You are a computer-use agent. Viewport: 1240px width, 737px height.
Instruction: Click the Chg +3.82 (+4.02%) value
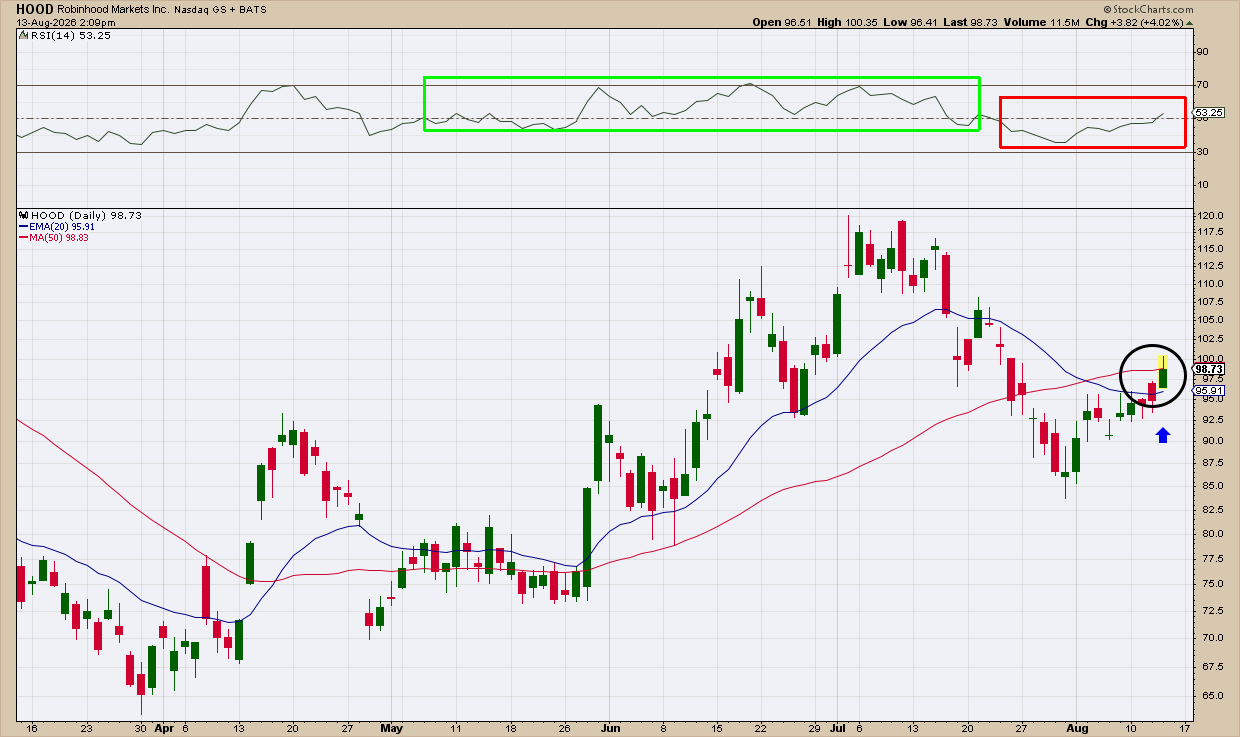click(1135, 22)
